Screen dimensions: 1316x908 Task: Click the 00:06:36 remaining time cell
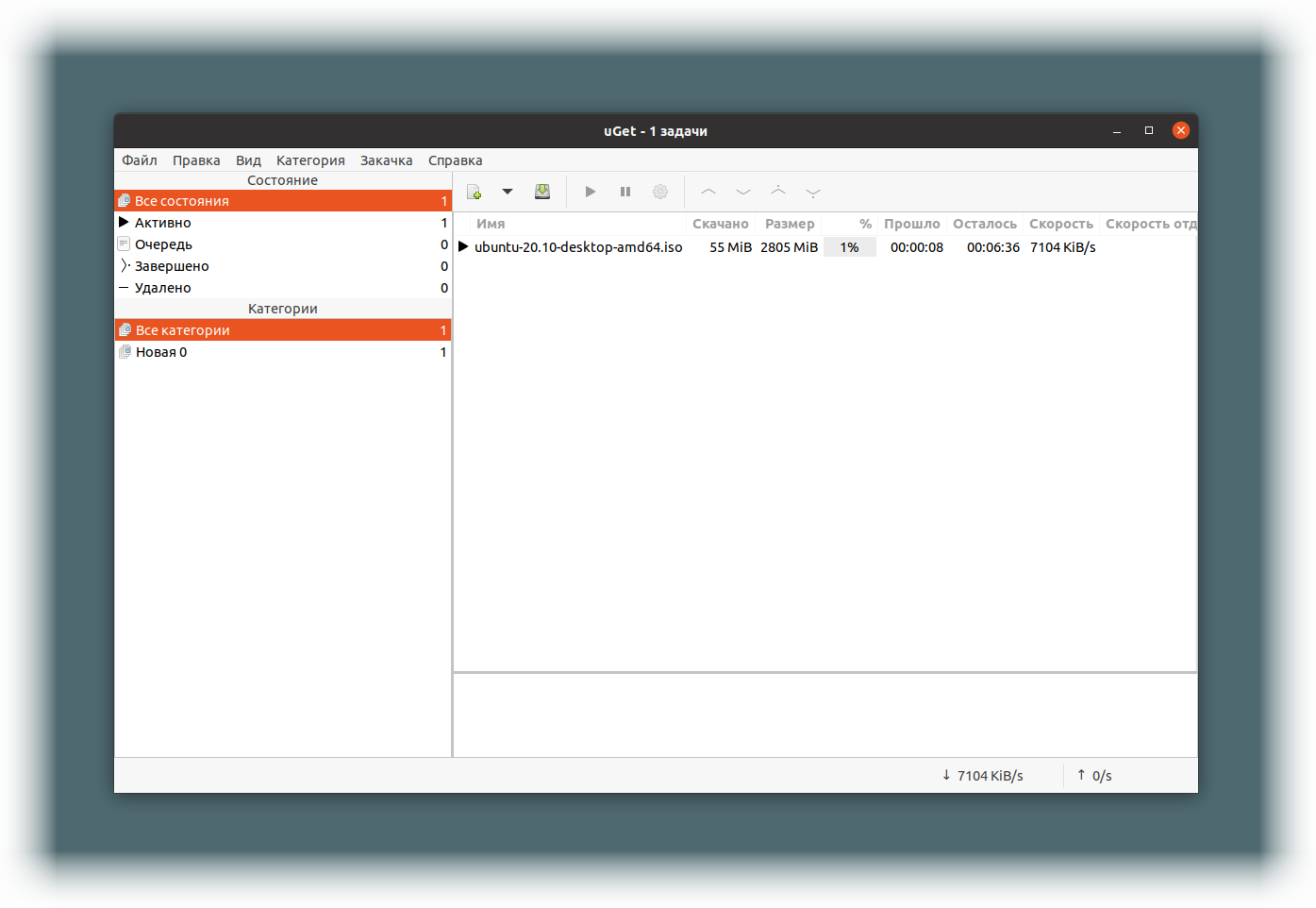click(993, 247)
